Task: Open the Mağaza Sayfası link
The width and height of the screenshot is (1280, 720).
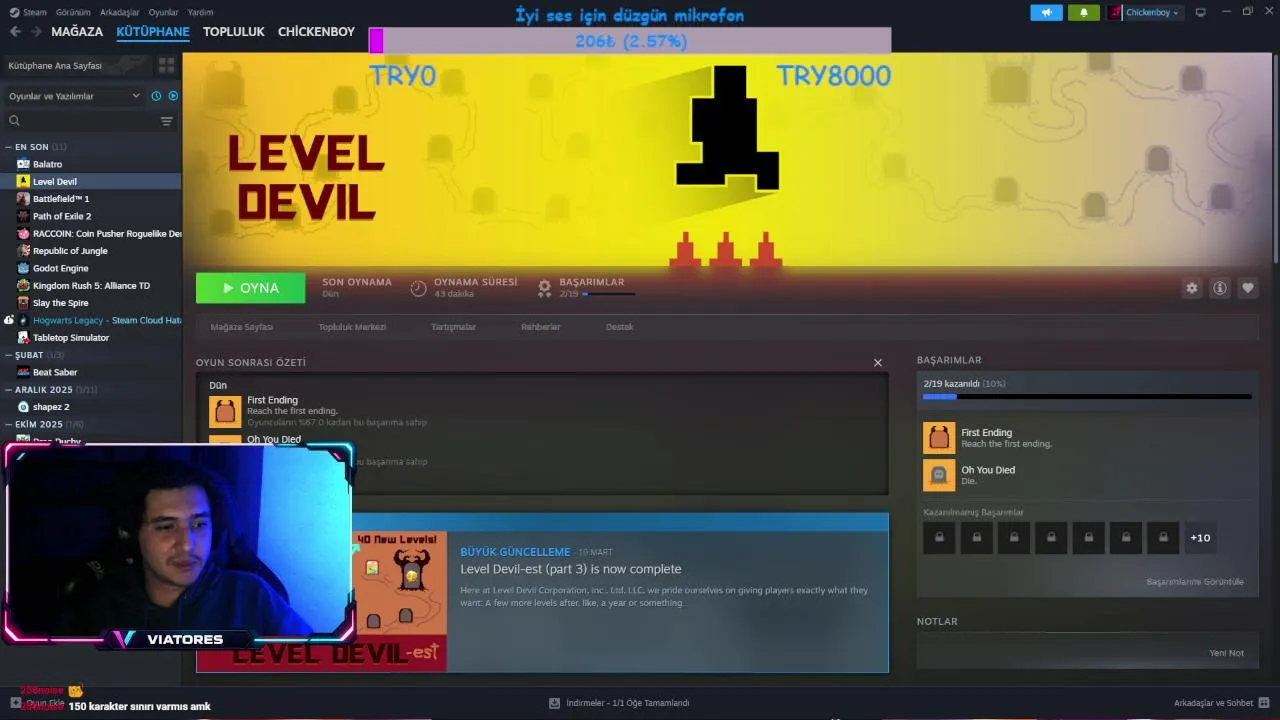Action: tap(241, 327)
